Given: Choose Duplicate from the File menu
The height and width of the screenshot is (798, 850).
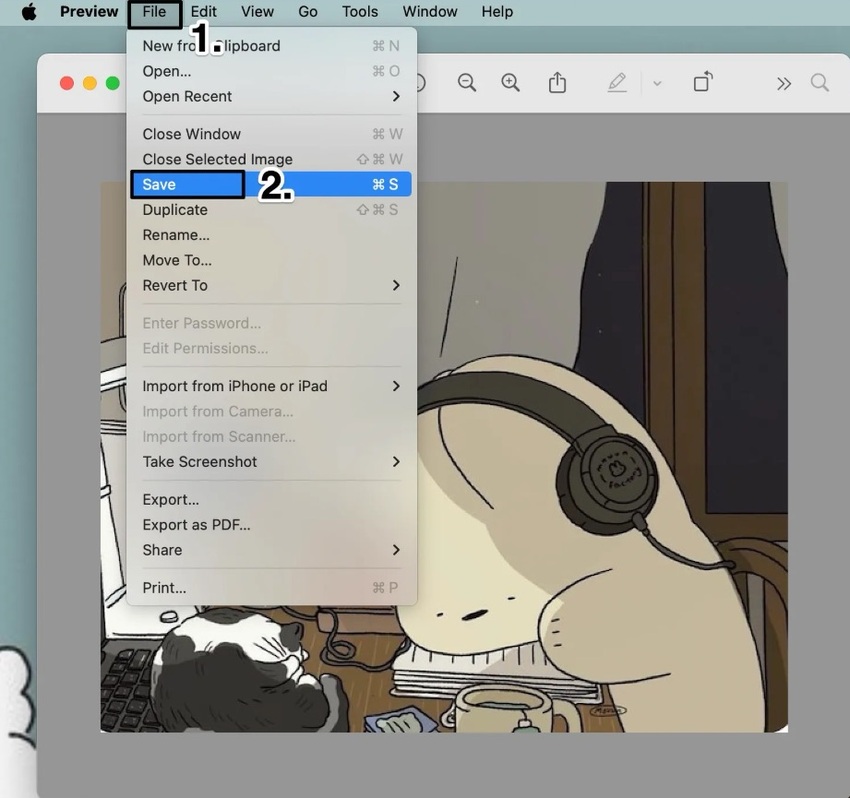Looking at the screenshot, I should [x=271, y=210].
